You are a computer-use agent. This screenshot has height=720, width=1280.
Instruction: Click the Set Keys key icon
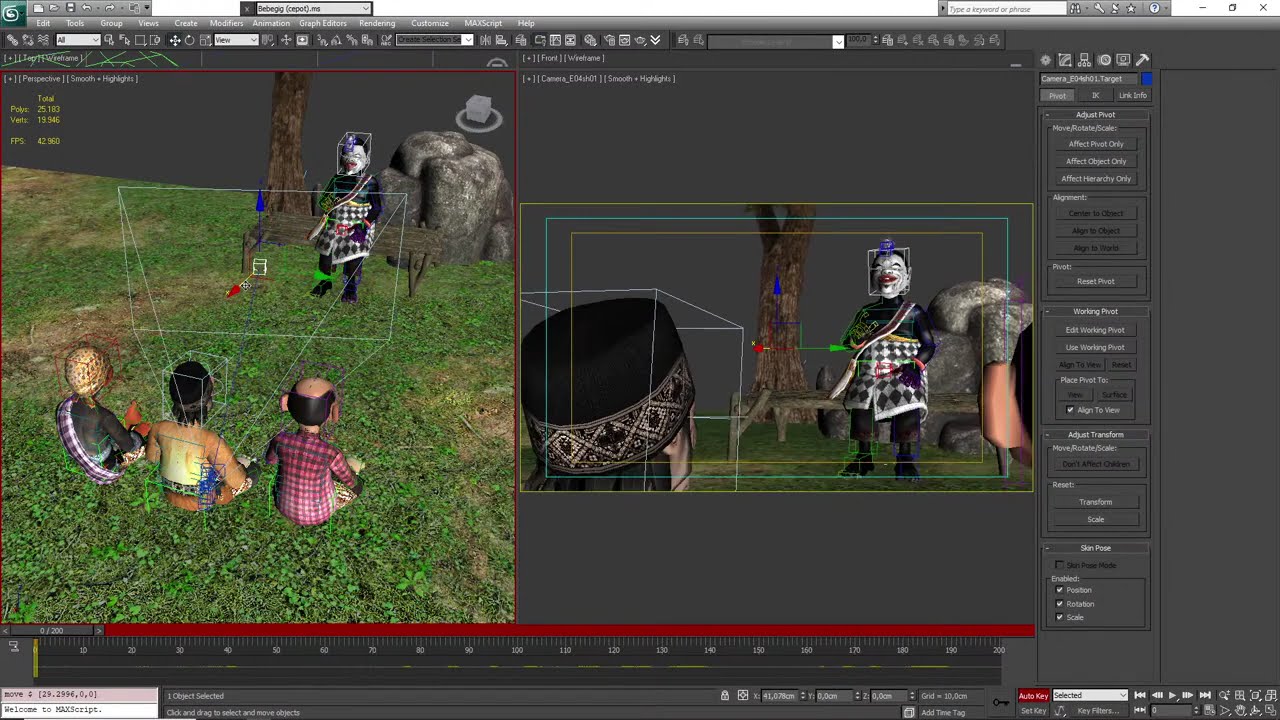[x=1001, y=702]
